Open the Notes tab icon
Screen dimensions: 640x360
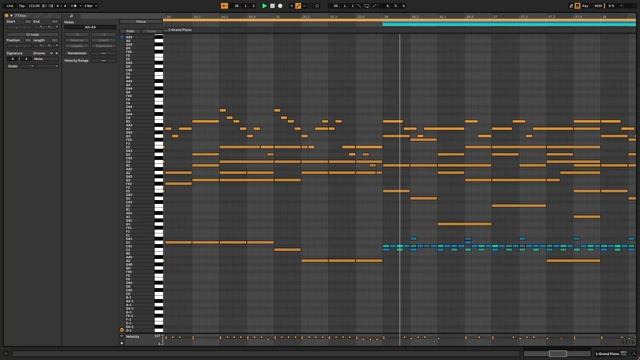pos(71,16)
